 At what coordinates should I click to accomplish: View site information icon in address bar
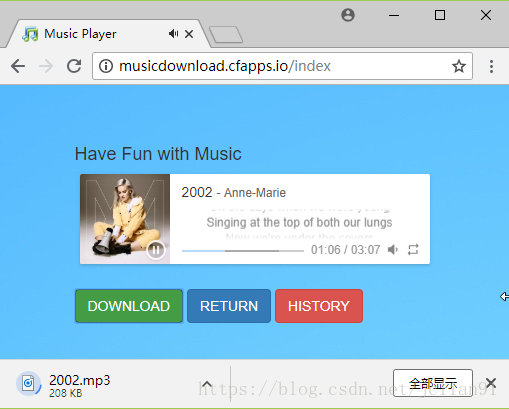106,66
